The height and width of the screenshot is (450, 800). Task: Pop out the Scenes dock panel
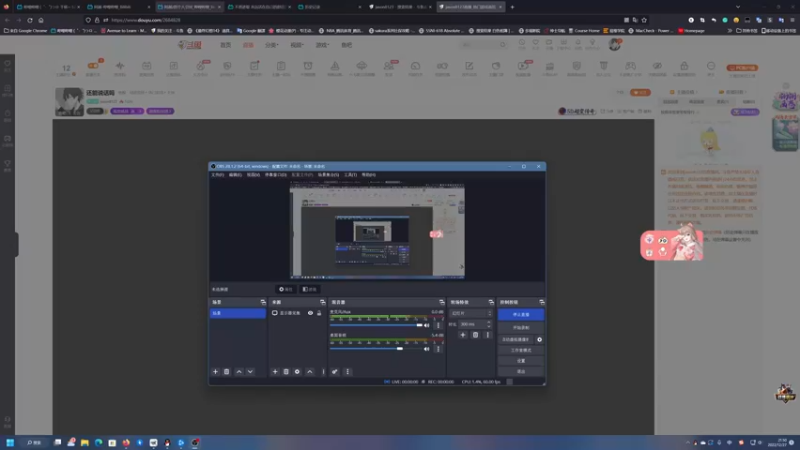[x=263, y=302]
